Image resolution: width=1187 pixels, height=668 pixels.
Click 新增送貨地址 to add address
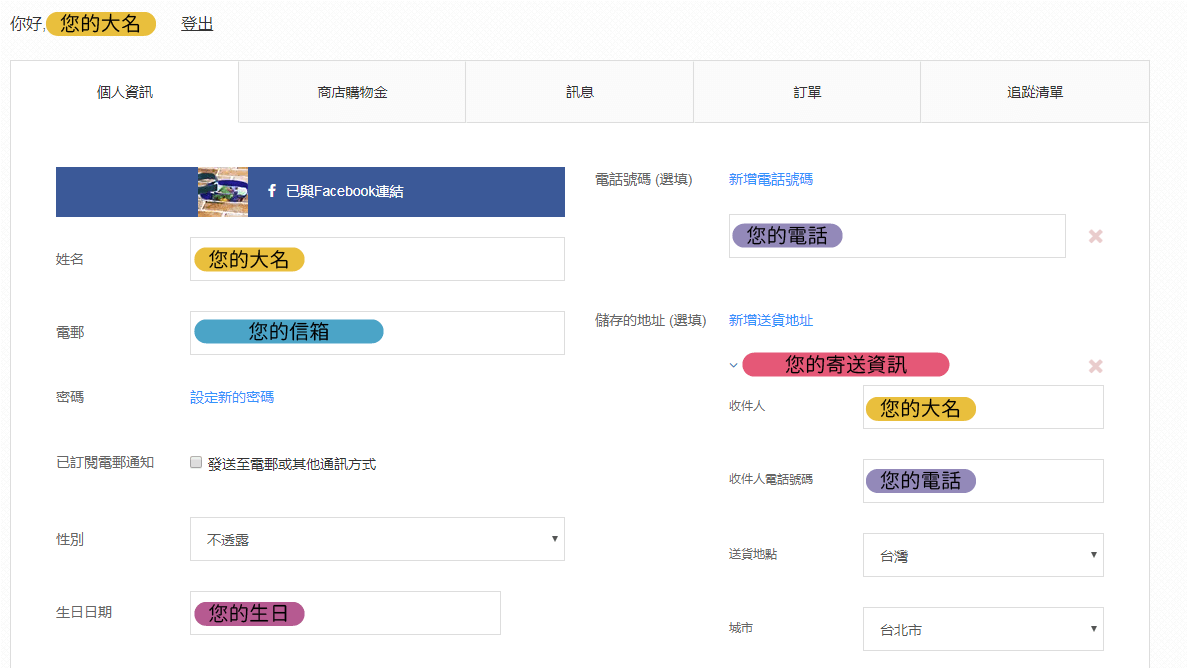[x=770, y=320]
